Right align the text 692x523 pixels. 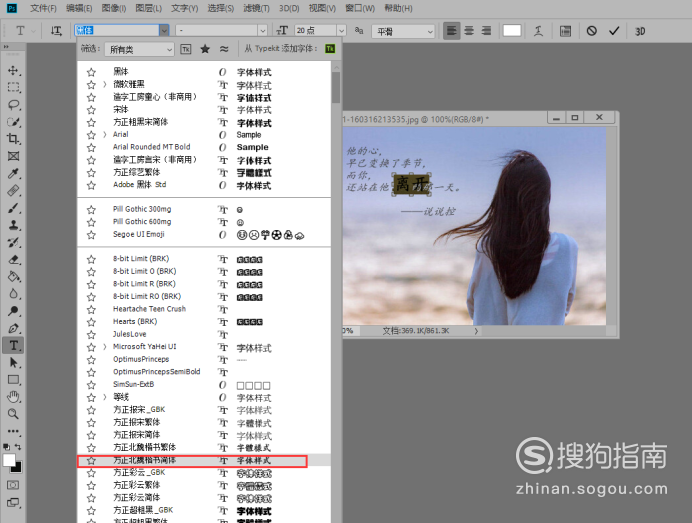coord(486,31)
